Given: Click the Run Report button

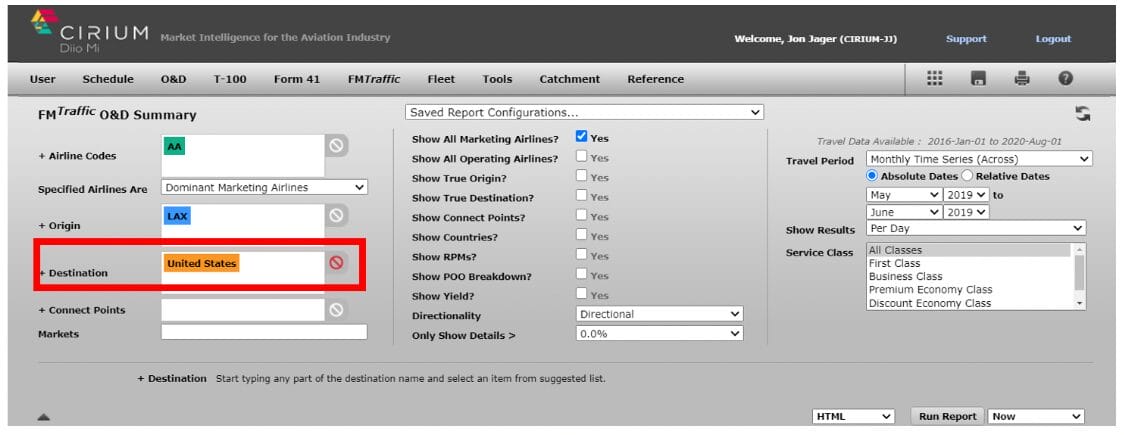Looking at the screenshot, I should pos(947,416).
